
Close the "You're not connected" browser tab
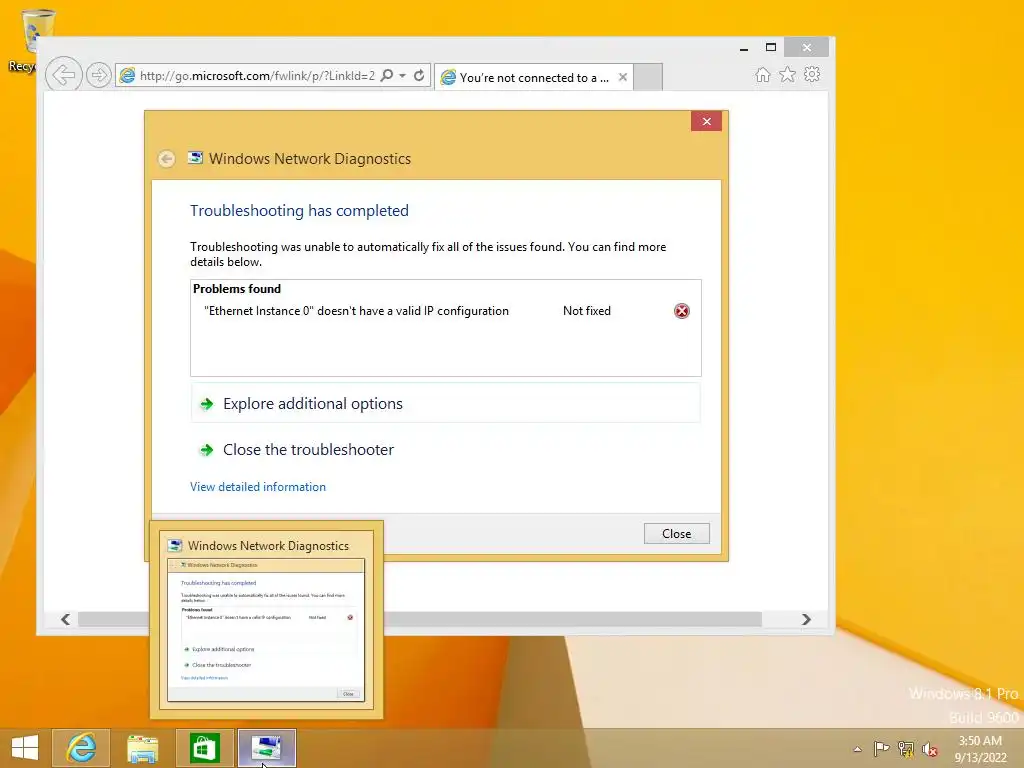click(x=623, y=77)
